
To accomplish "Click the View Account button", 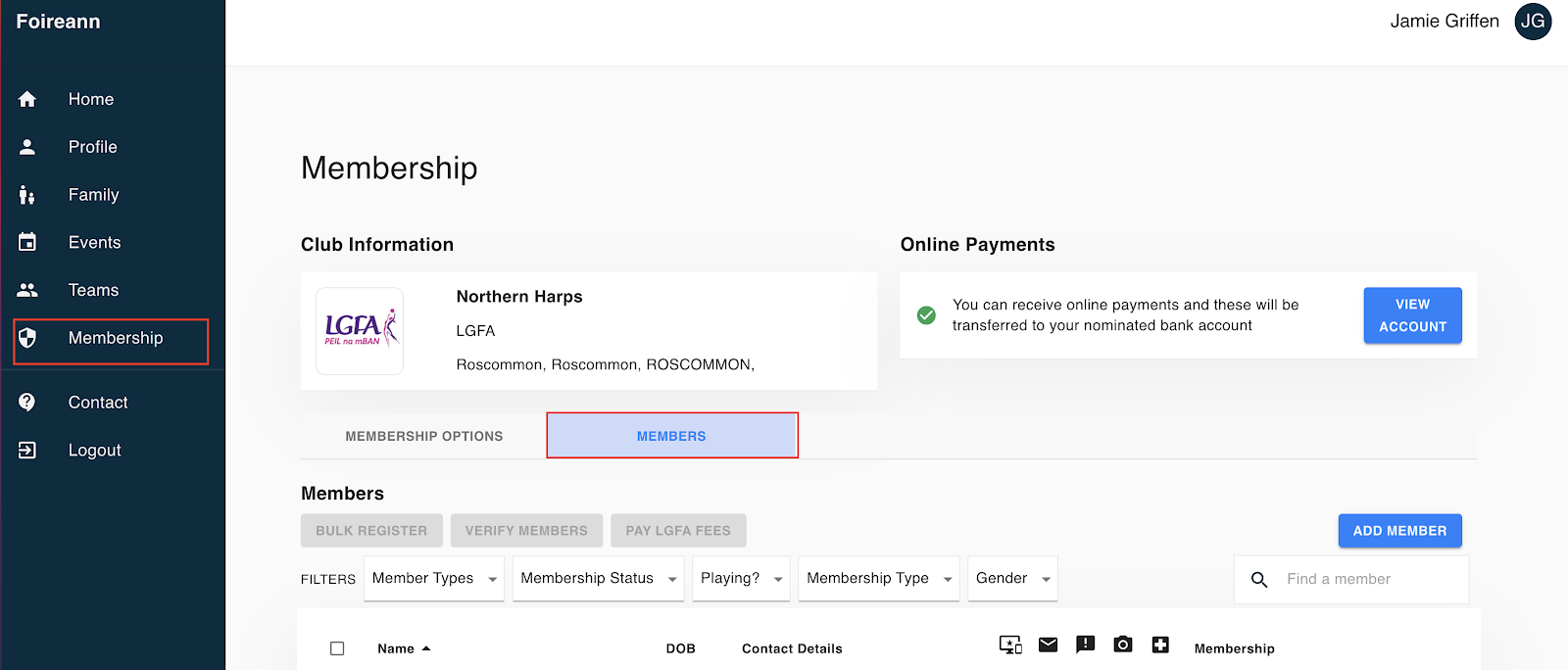I will (x=1412, y=315).
